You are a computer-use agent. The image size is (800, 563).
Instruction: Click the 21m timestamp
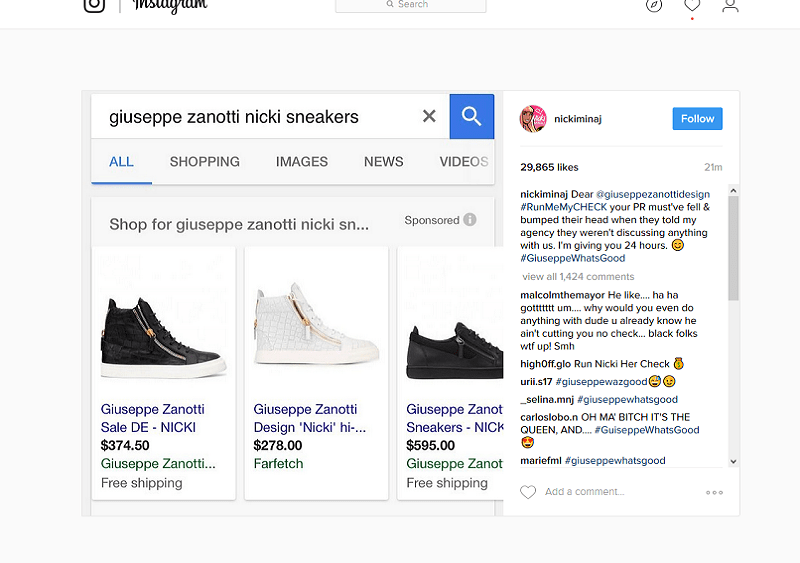(713, 167)
